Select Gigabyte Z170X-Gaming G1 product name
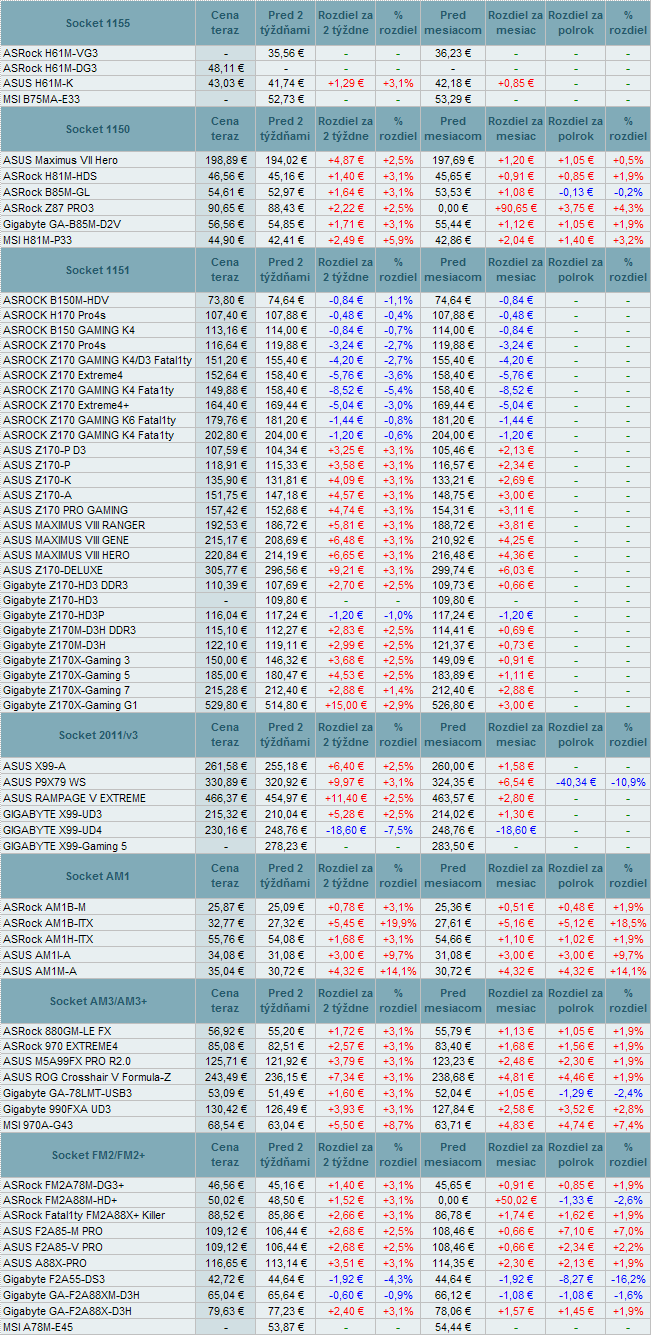Viewport: 651px width, 1335px height. click(70, 705)
